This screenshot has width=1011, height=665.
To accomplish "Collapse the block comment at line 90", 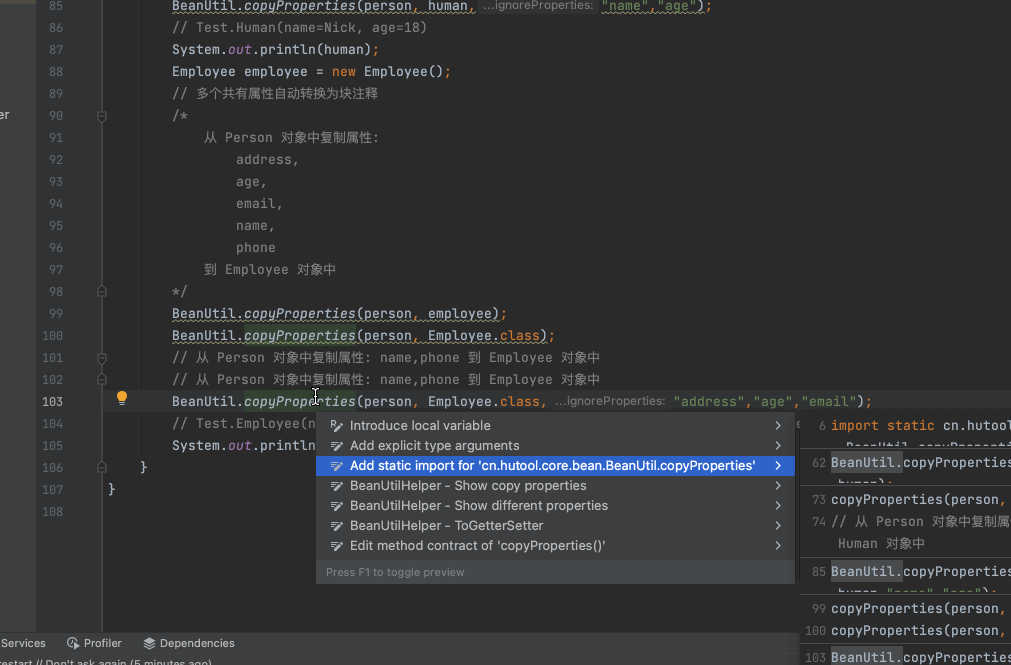I will [102, 117].
